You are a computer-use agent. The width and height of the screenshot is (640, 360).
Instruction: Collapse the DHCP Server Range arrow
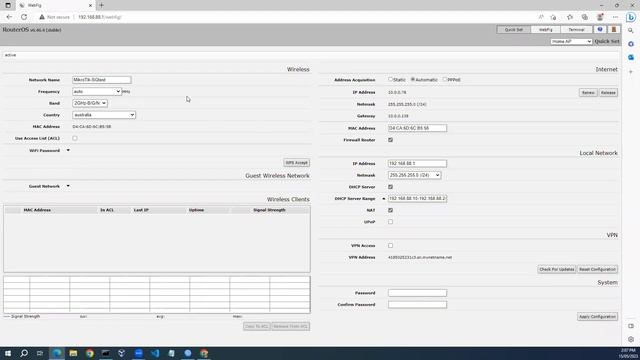tap(384, 198)
